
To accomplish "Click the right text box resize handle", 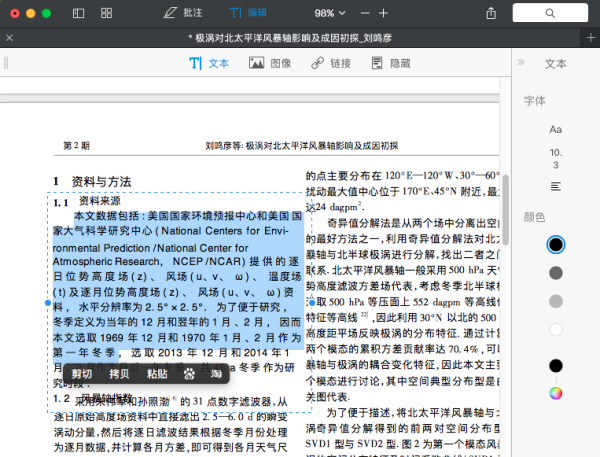I will click(312, 303).
